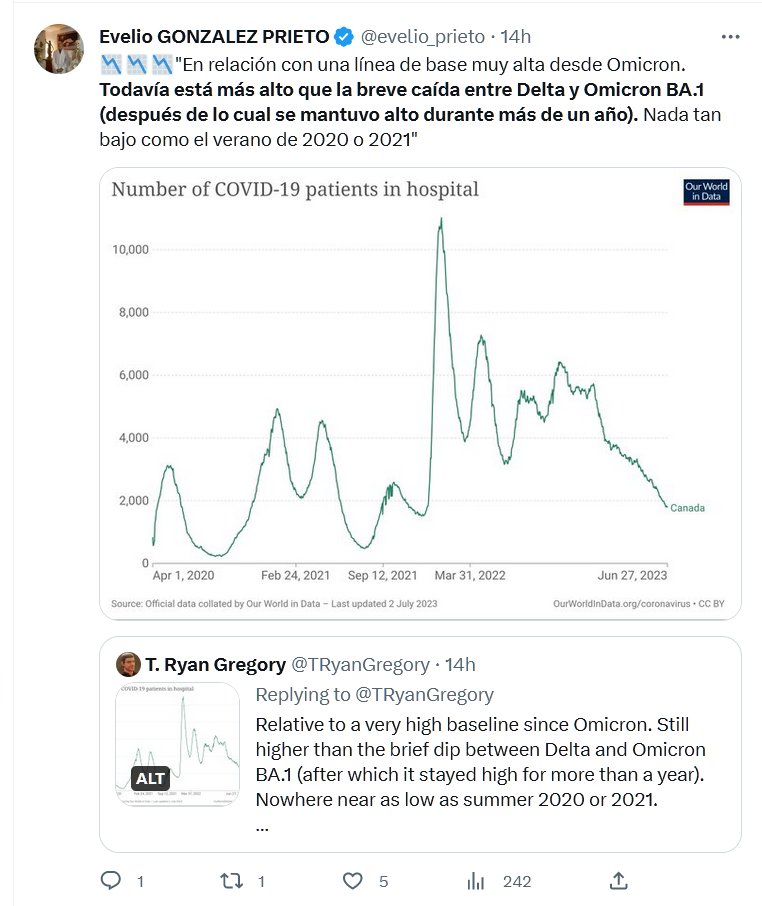Viewport: 762px width, 906px height.
Task: Click the @TRyanGregory handle in quoted tweet
Action: click(x=359, y=664)
